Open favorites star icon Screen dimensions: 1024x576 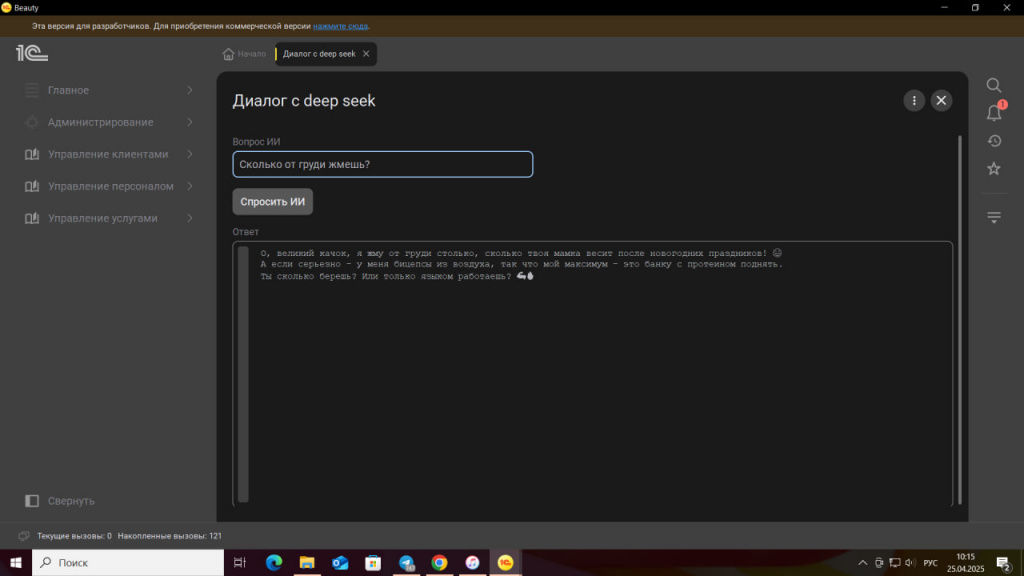pos(994,169)
